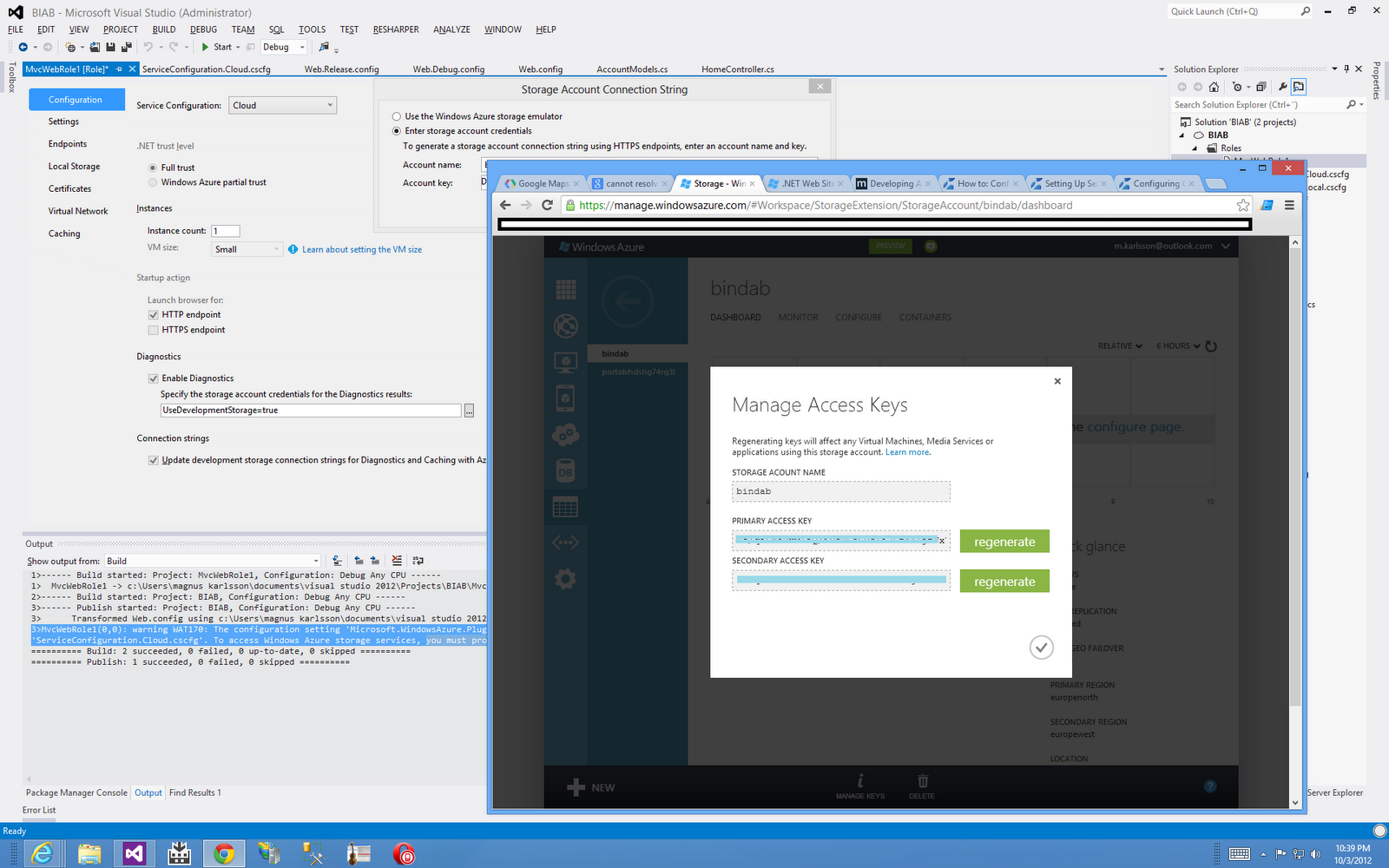Viewport: 1389px width, 868px height.
Task: Collapse the BIAB project node
Action: [1182, 135]
